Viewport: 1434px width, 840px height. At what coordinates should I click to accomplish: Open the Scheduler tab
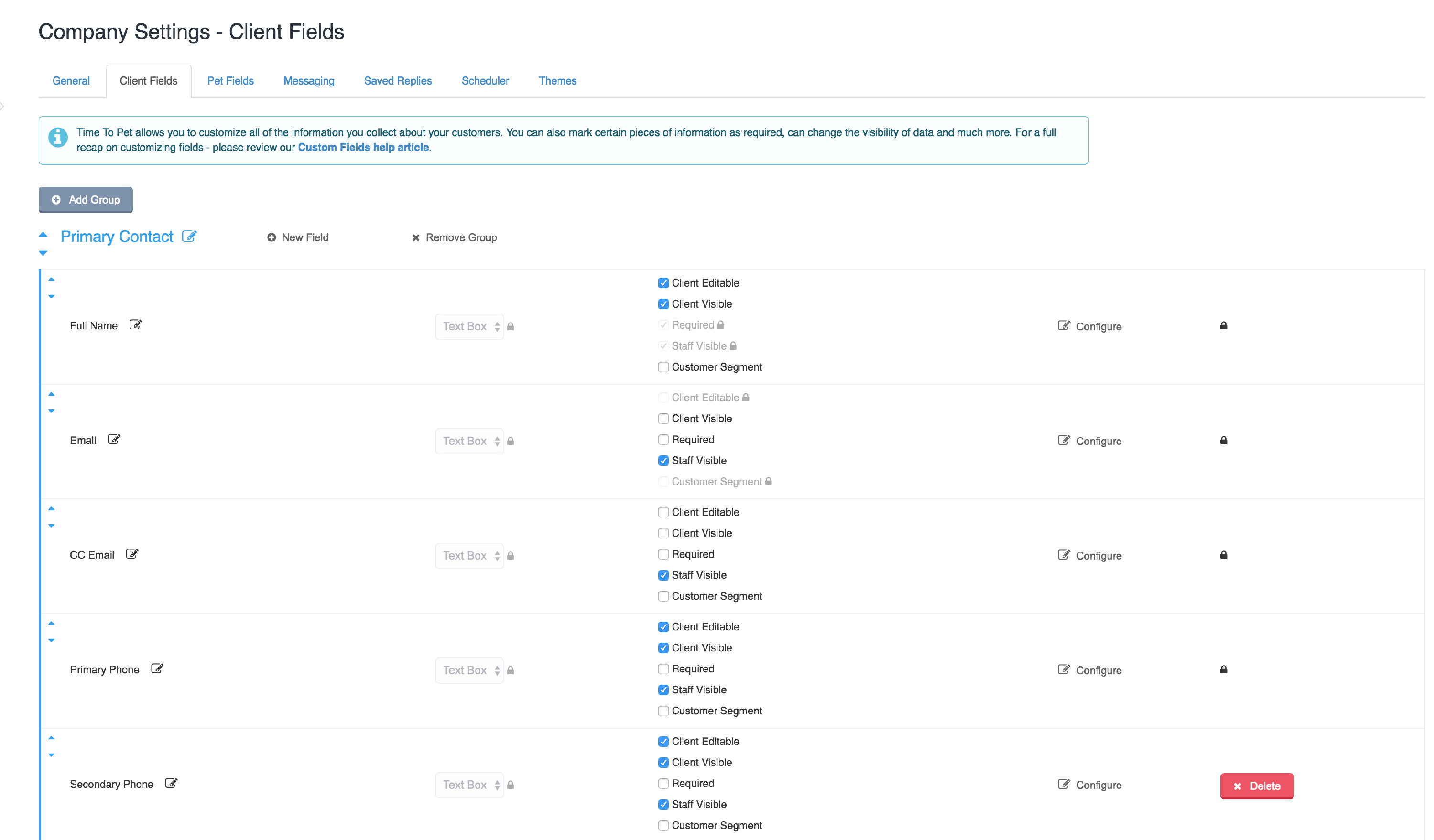(x=485, y=81)
